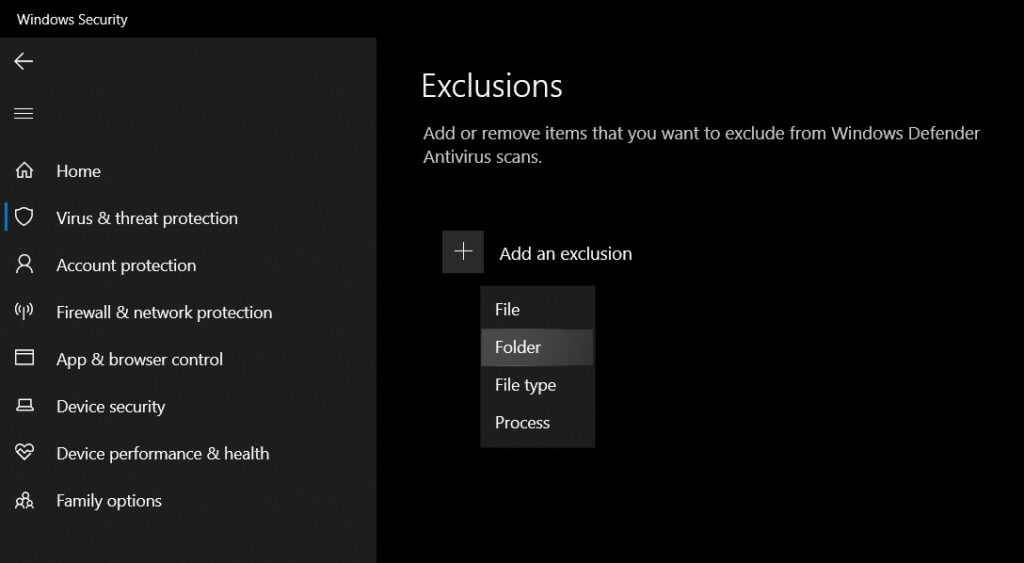Click the Add an exclusion label
The width and height of the screenshot is (1024, 563).
click(x=565, y=254)
